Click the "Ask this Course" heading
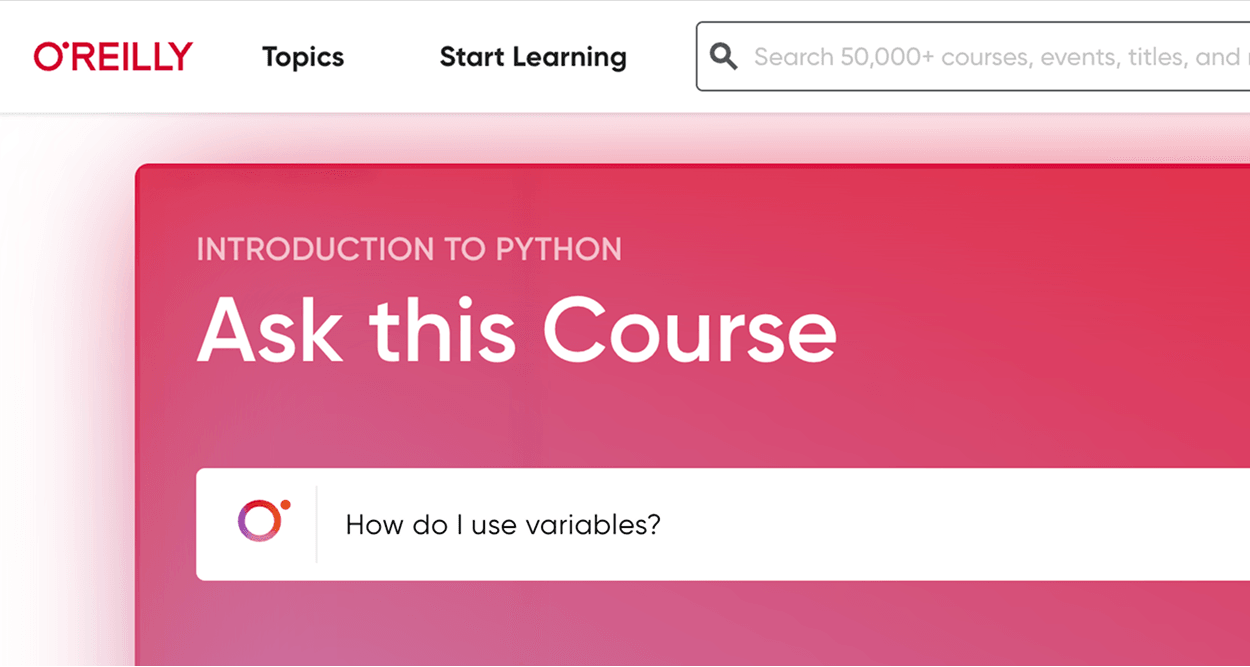The image size is (1250, 667). pos(516,331)
